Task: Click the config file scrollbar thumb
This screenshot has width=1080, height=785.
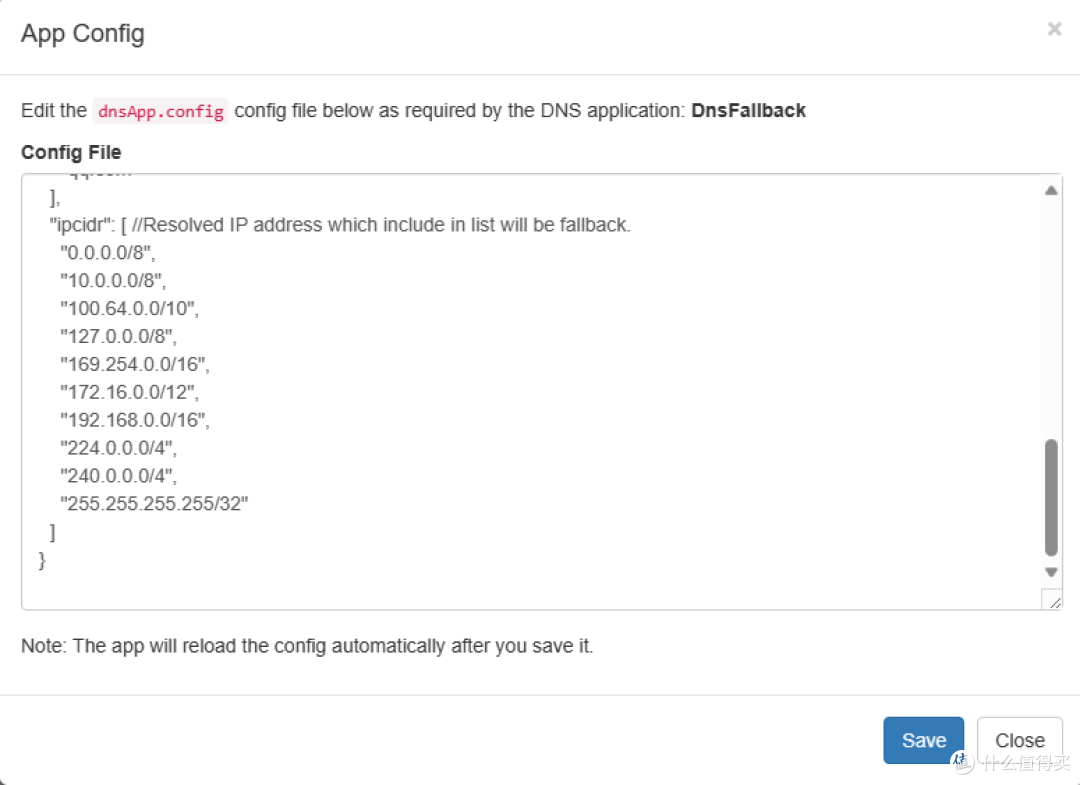Action: point(1051,497)
